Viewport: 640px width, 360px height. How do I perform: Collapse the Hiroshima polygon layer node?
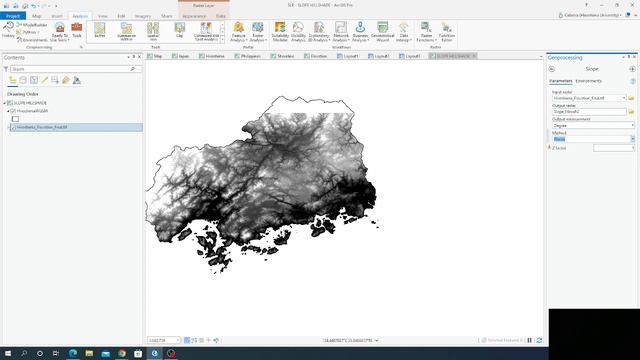click(8, 111)
